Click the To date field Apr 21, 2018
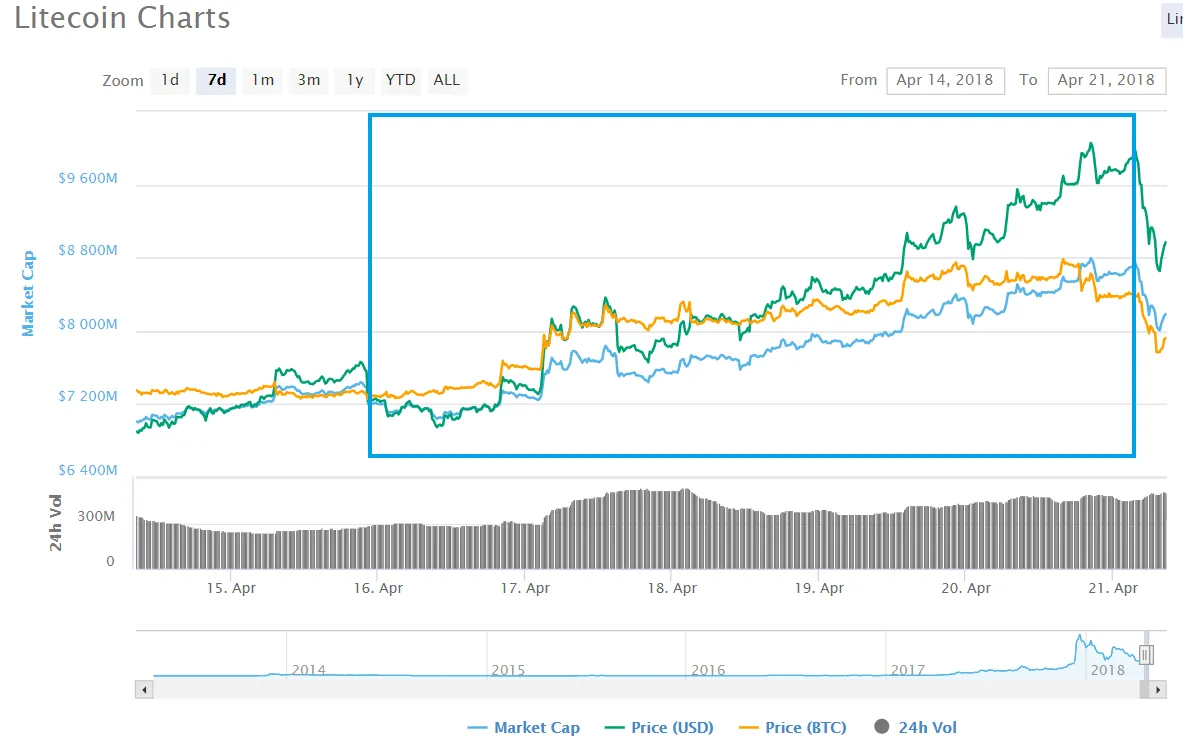Viewport: 1183px width, 751px height. click(x=1107, y=80)
